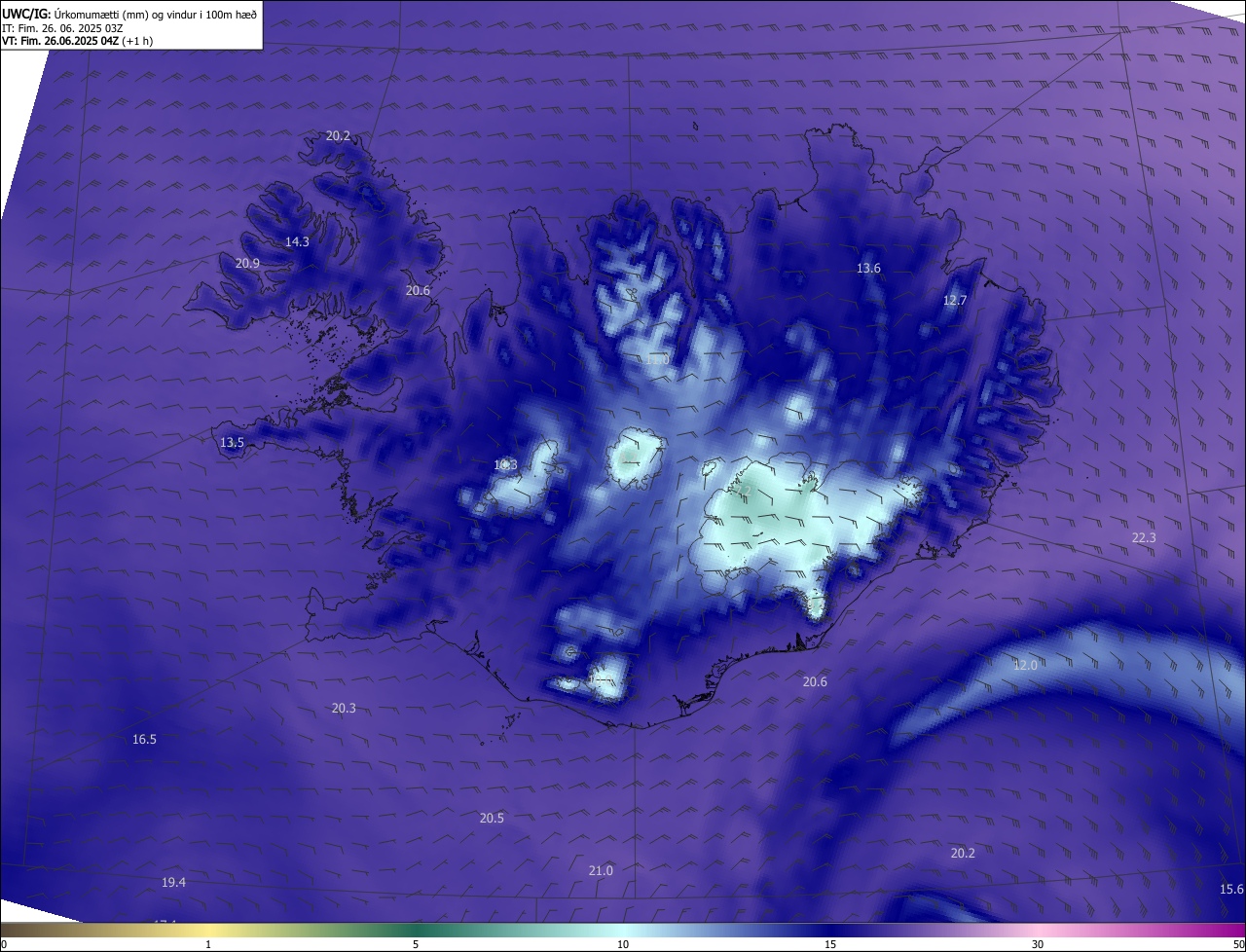The height and width of the screenshot is (952, 1246).
Task: Click the 20.5 value south of Iceland
Action: pos(492,818)
